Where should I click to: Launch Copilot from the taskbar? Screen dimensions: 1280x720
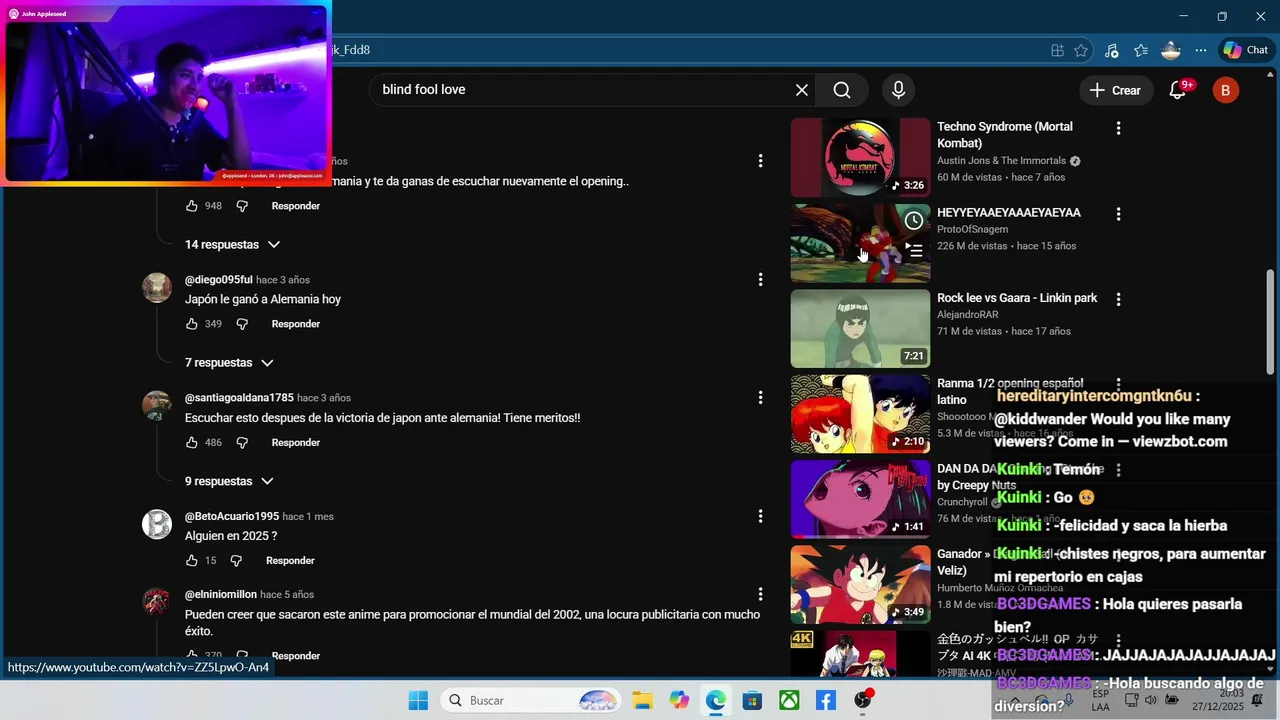click(680, 700)
